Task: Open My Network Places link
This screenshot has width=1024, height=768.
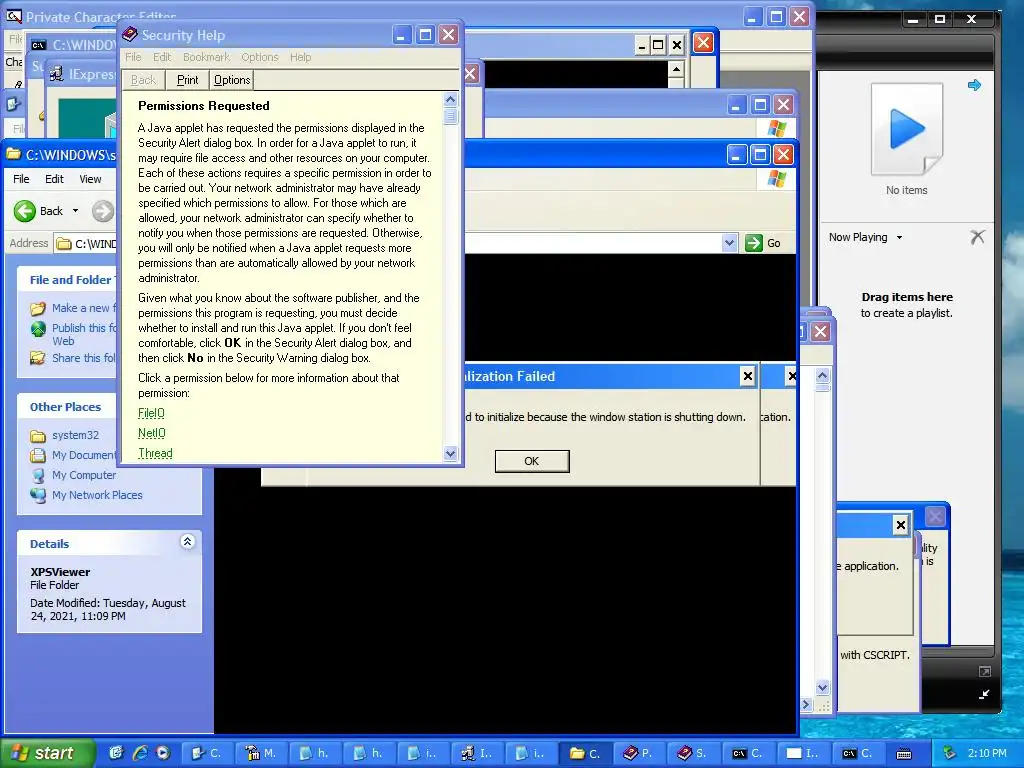Action: 97,495
